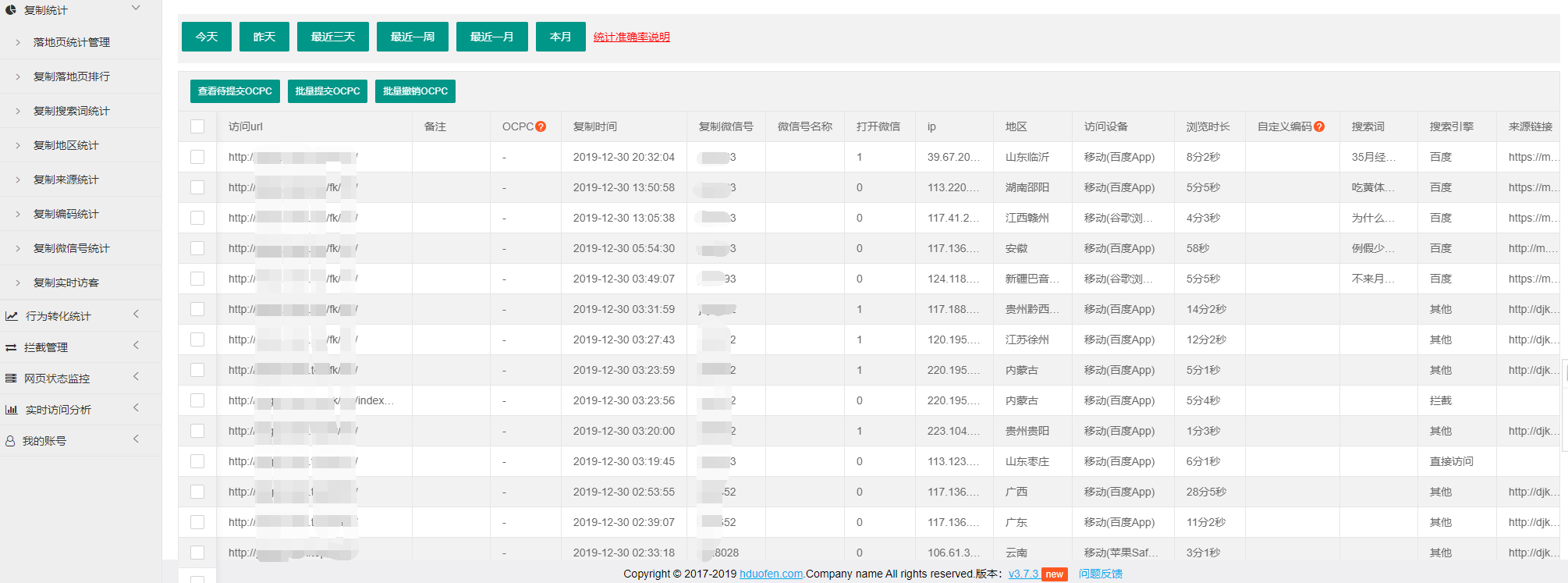This screenshot has height=583, width=1568.
Task: Open the hduofen.com footer link
Action: (772, 574)
